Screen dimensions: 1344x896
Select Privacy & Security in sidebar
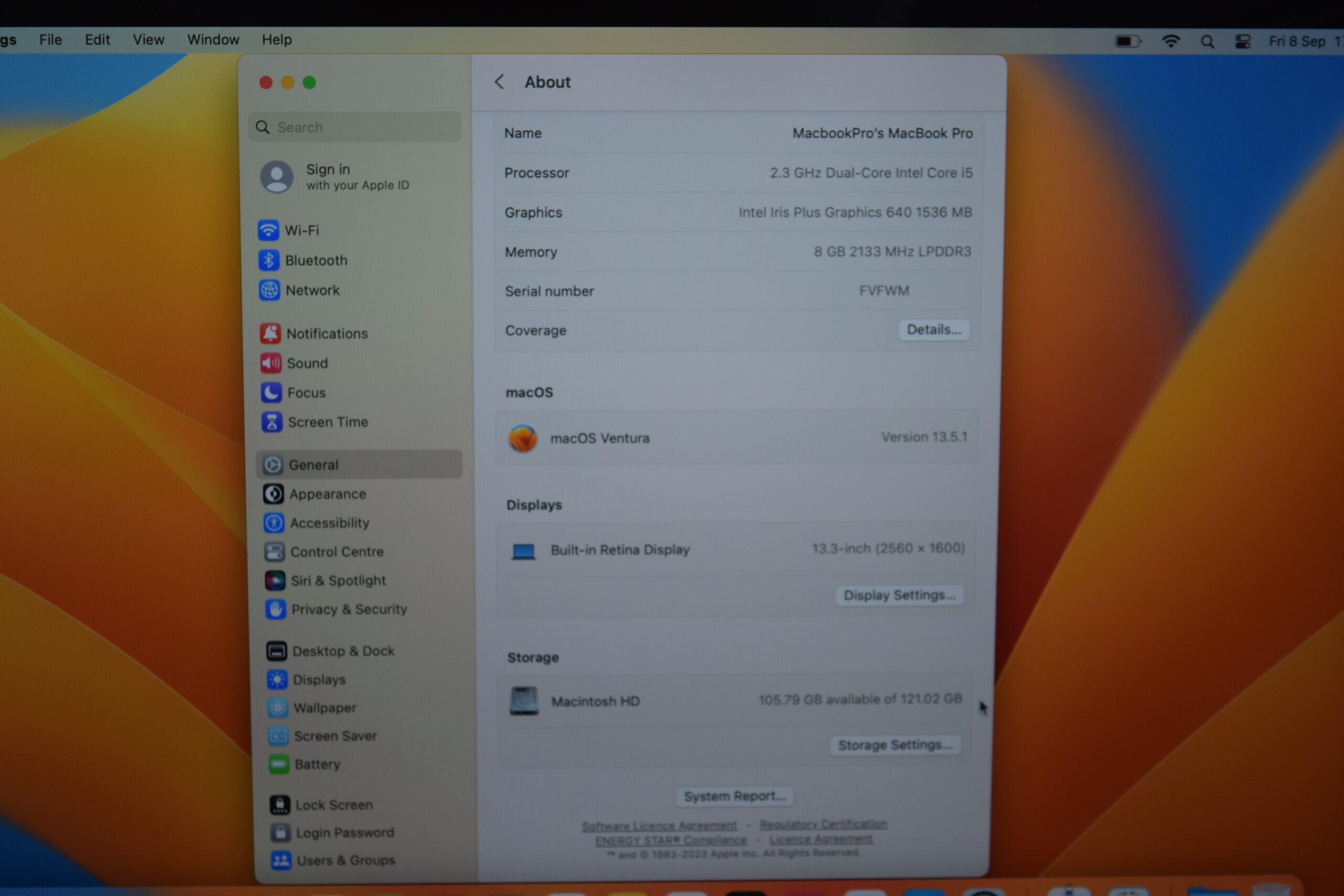pos(349,609)
